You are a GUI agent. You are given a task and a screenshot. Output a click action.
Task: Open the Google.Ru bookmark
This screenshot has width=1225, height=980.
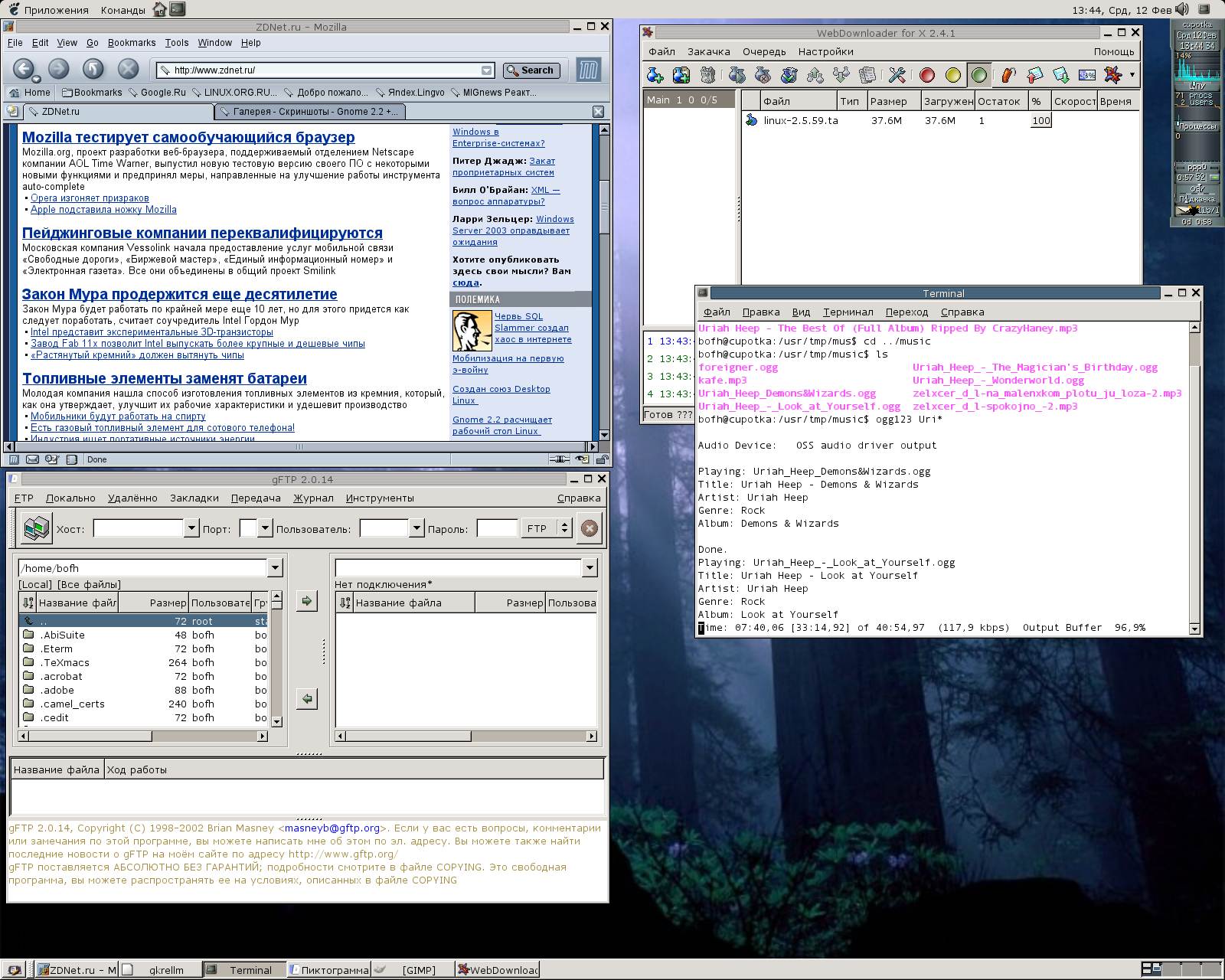click(x=157, y=93)
